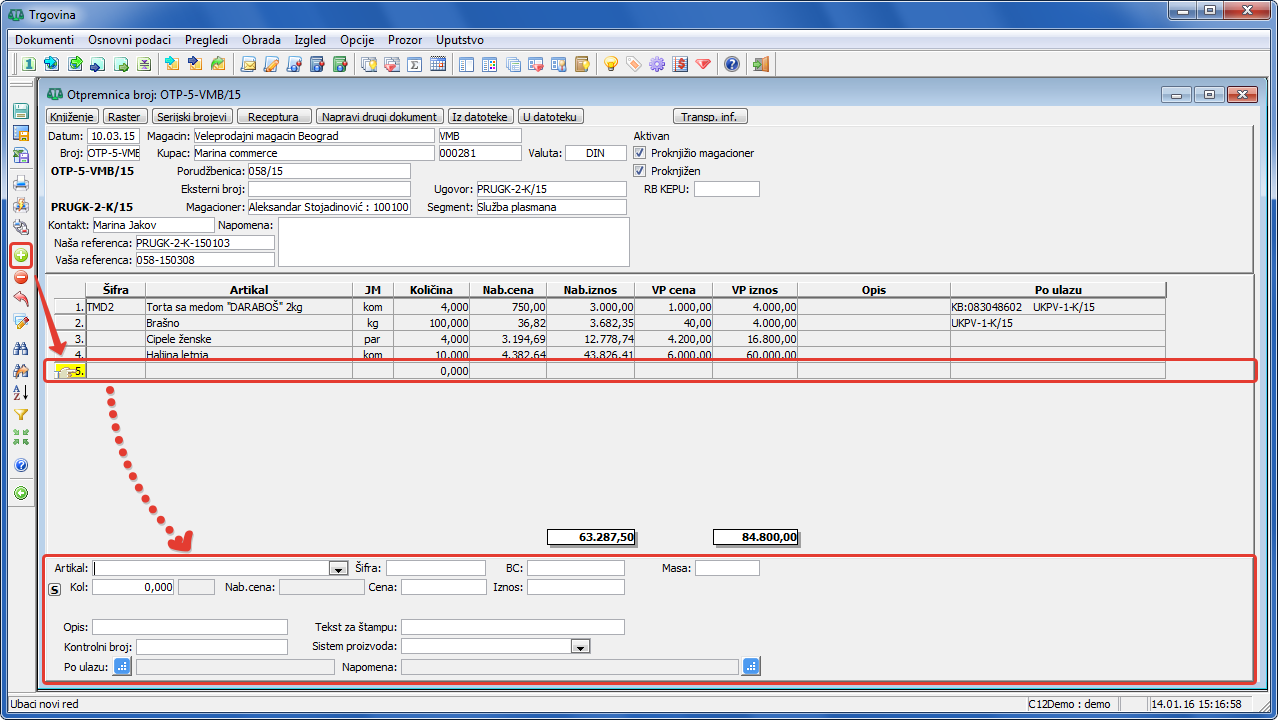Viewport: 1278px width, 720px height.
Task: Click the light bulb icon in toolbar
Action: (609, 65)
